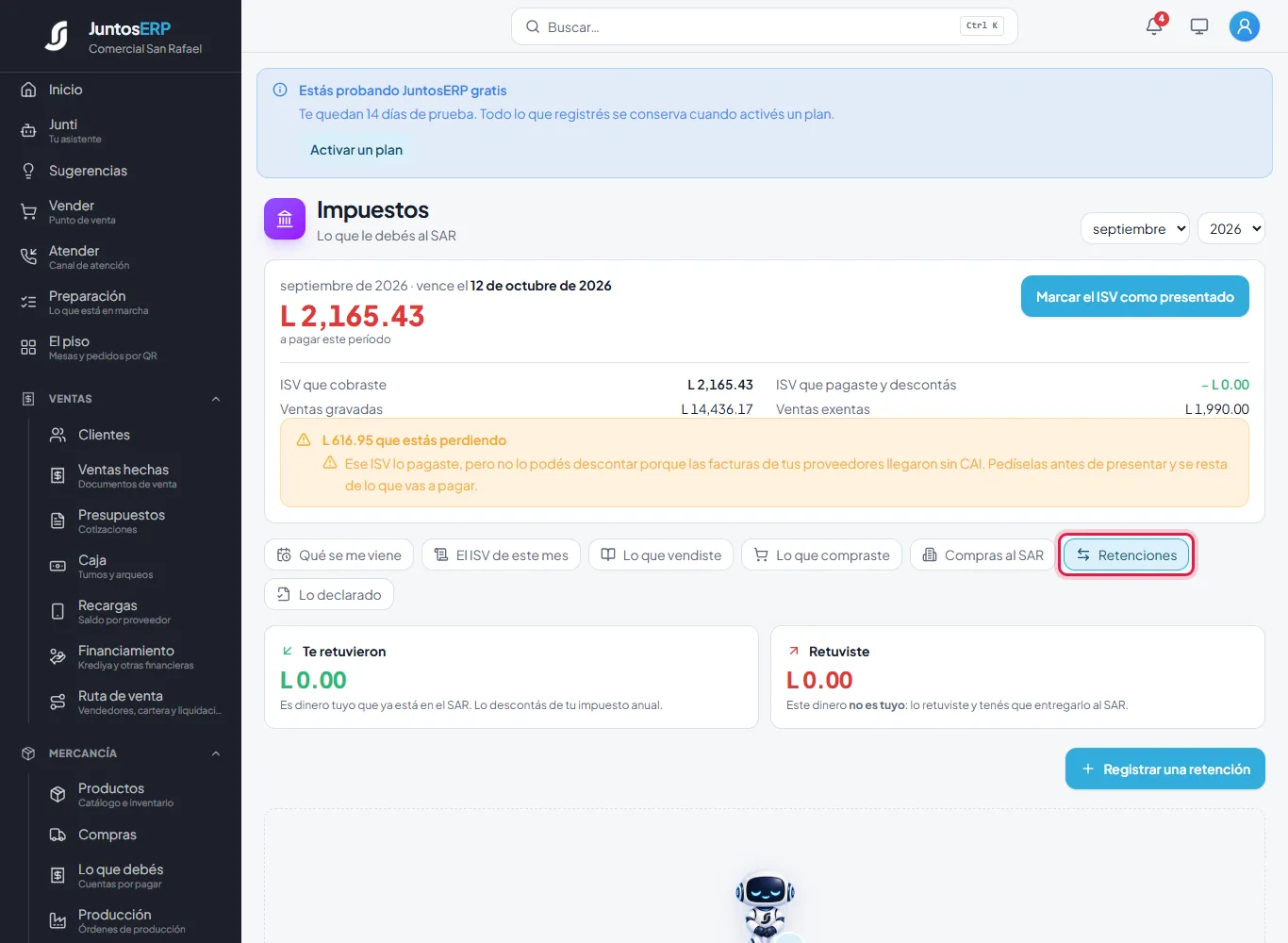Switch to the Qué se me viene tab
1288x943 pixels.
point(339,555)
